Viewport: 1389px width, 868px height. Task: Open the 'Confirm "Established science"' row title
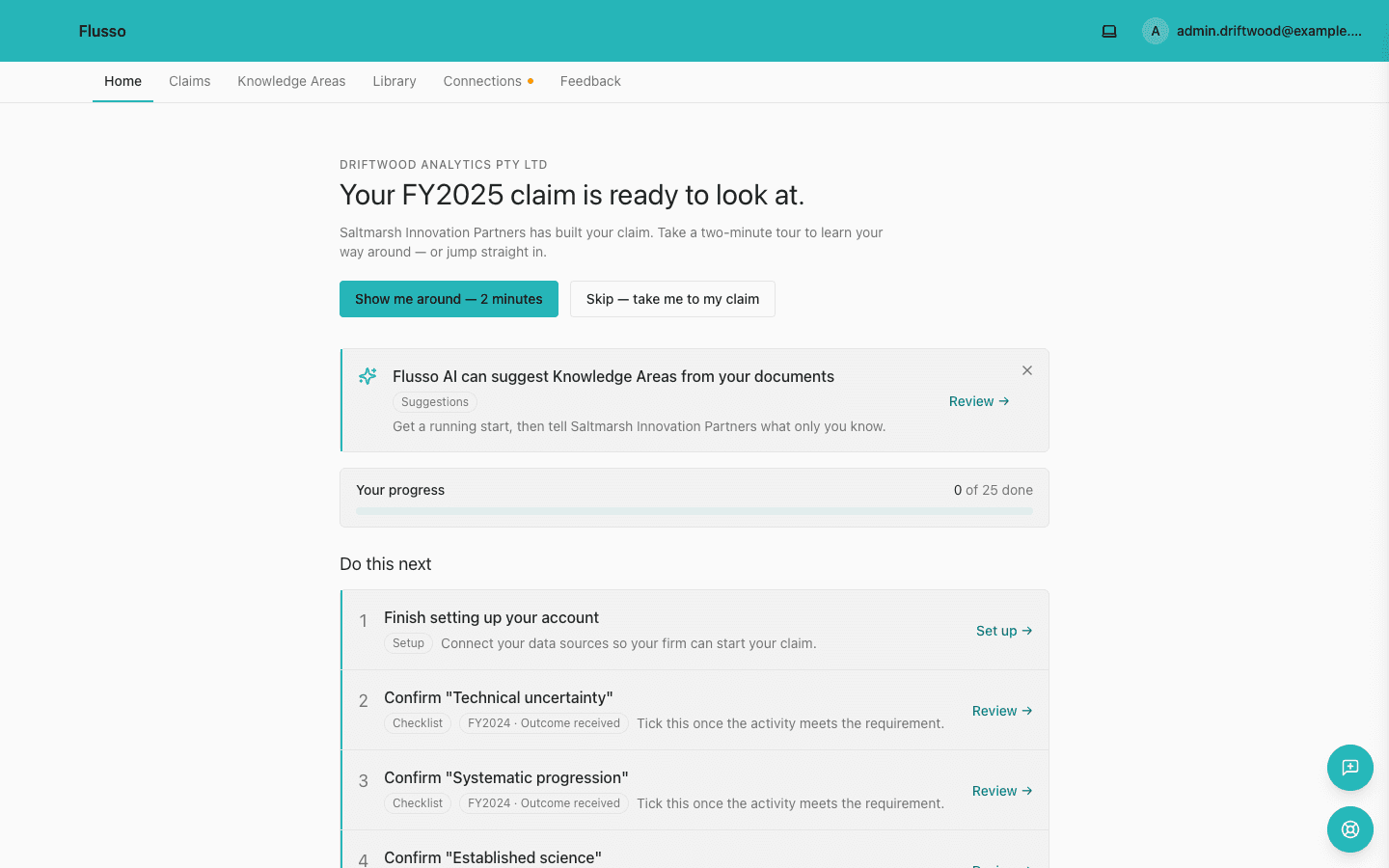click(493, 857)
